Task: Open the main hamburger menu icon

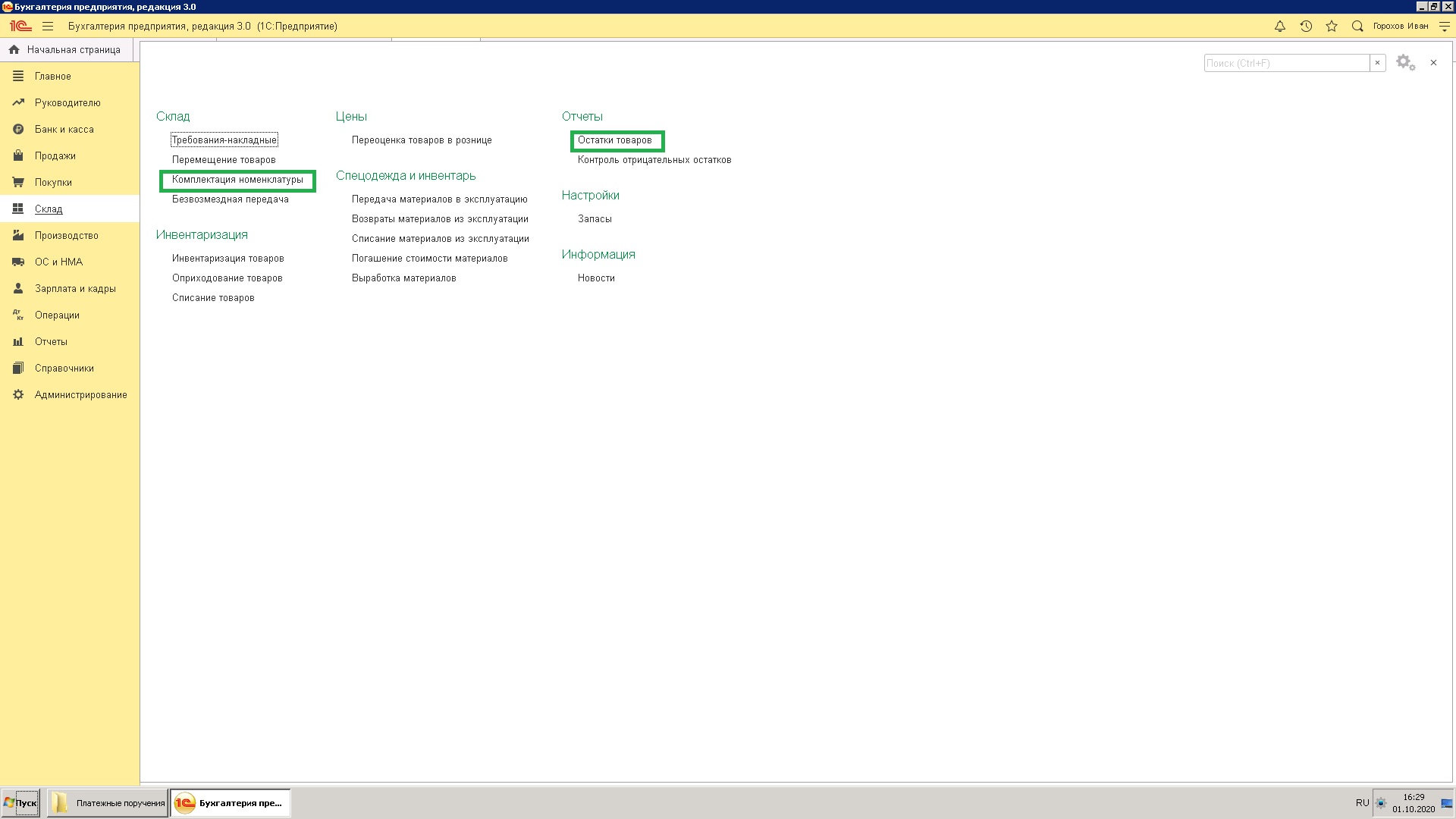Action: coord(48,26)
